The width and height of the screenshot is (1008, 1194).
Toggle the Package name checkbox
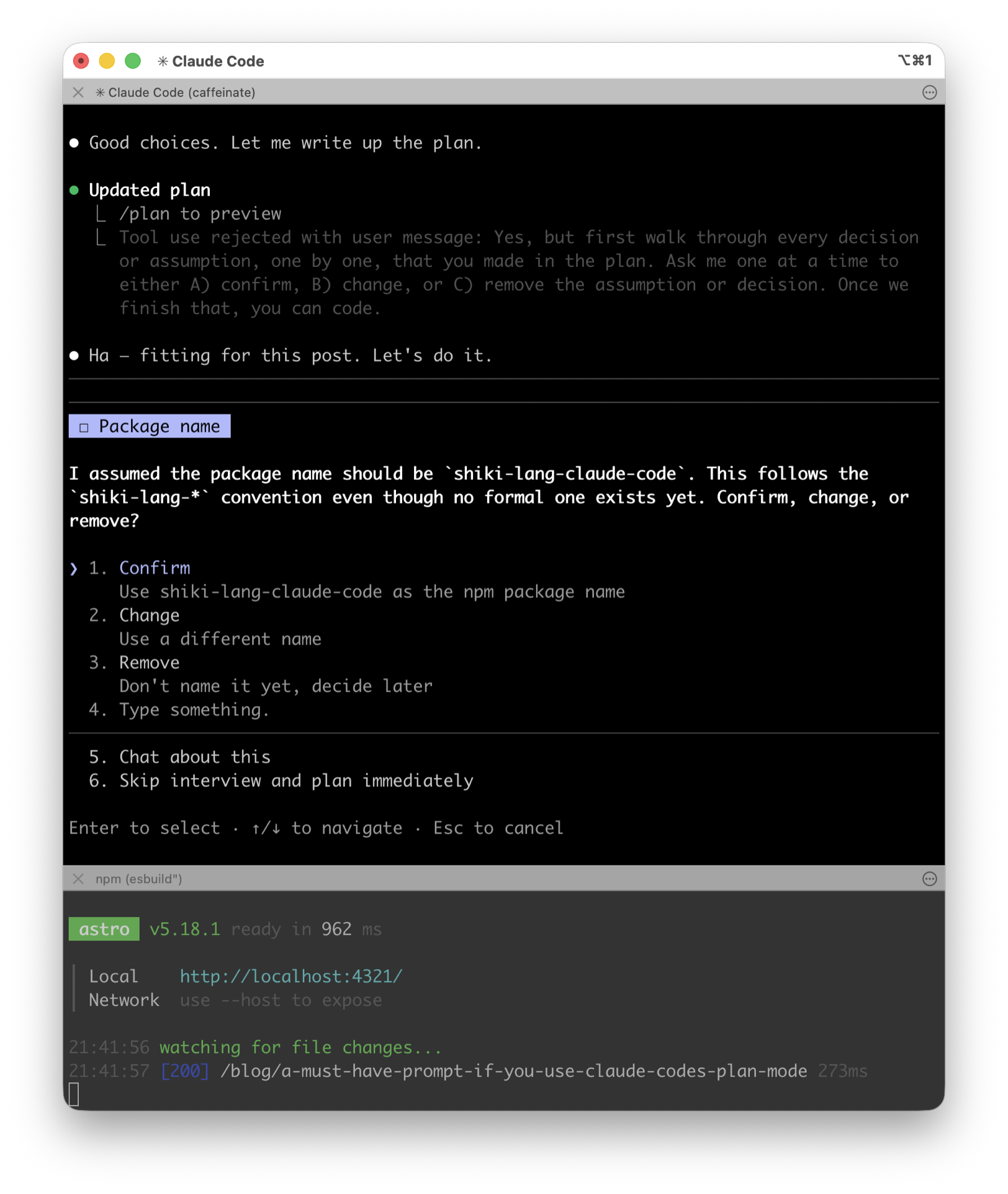pos(84,427)
